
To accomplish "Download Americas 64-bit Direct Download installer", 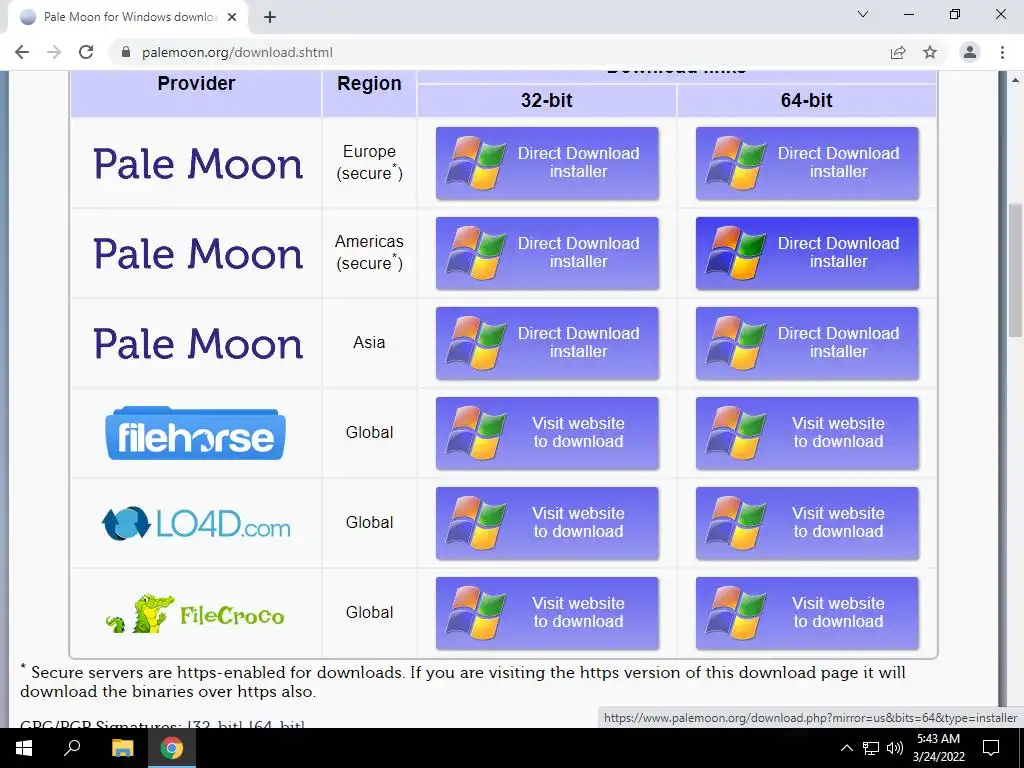I will [807, 253].
